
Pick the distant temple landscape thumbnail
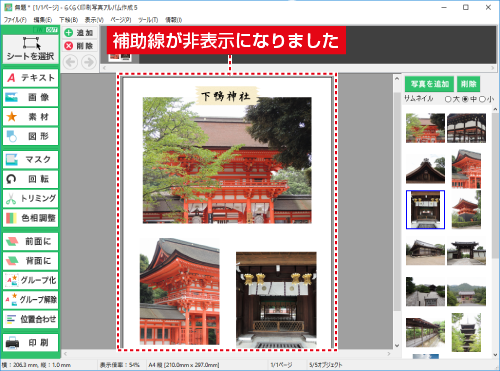466,291
